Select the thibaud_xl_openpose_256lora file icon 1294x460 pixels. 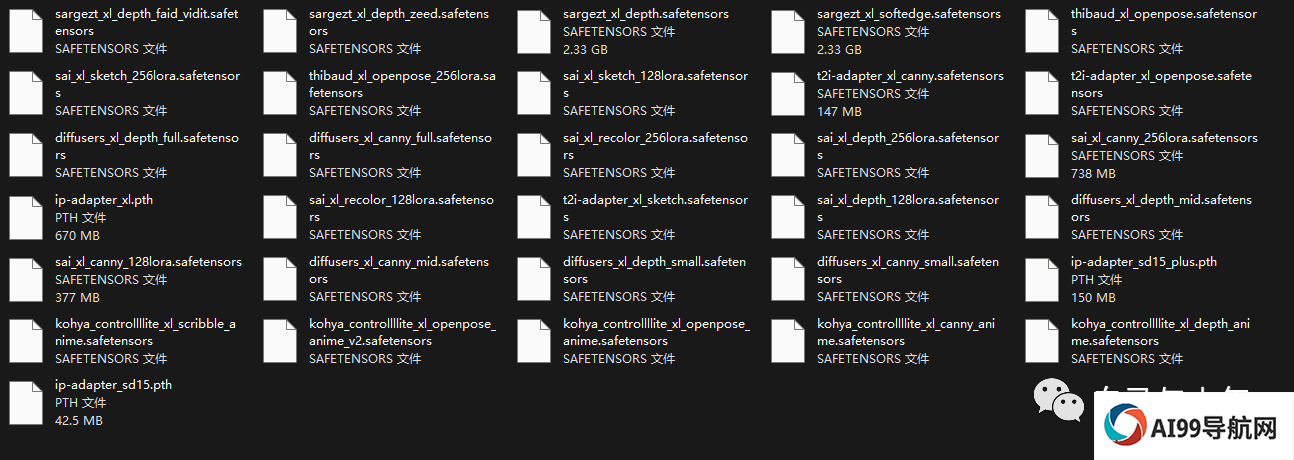pyautogui.click(x=280, y=93)
